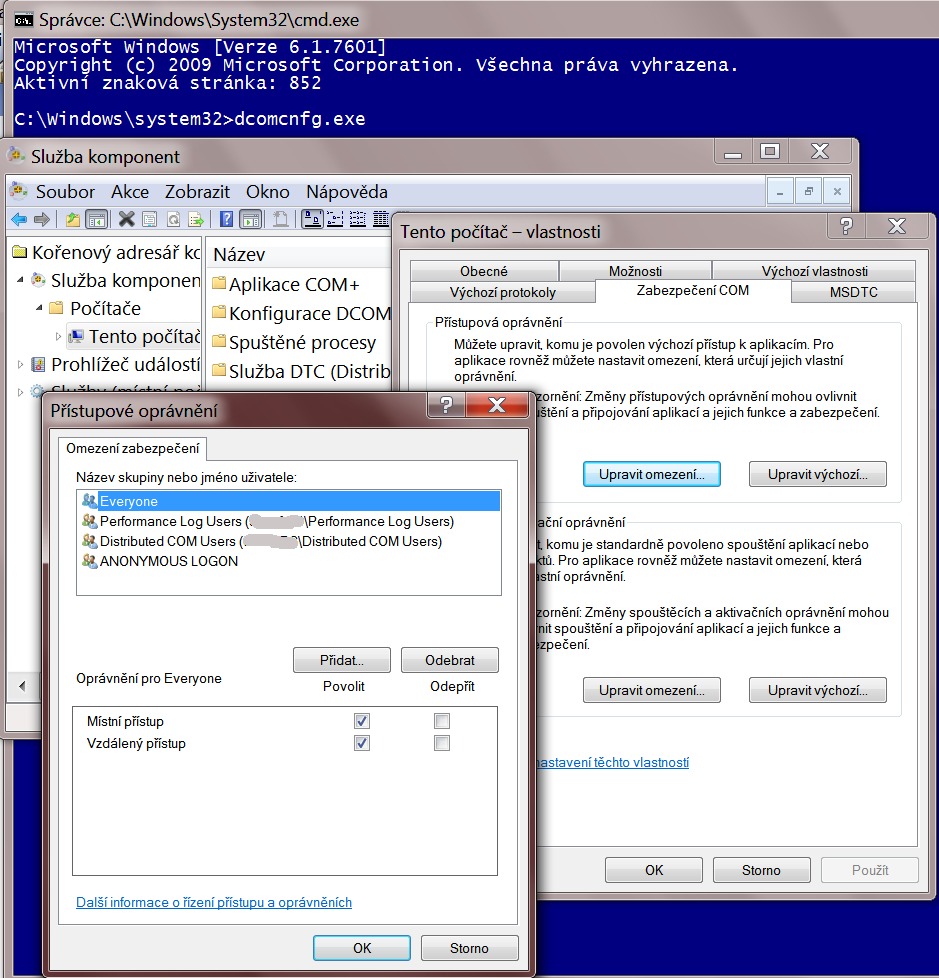Expand the Prohlížeč událostí tree node
The image size is (939, 978).
[21, 364]
